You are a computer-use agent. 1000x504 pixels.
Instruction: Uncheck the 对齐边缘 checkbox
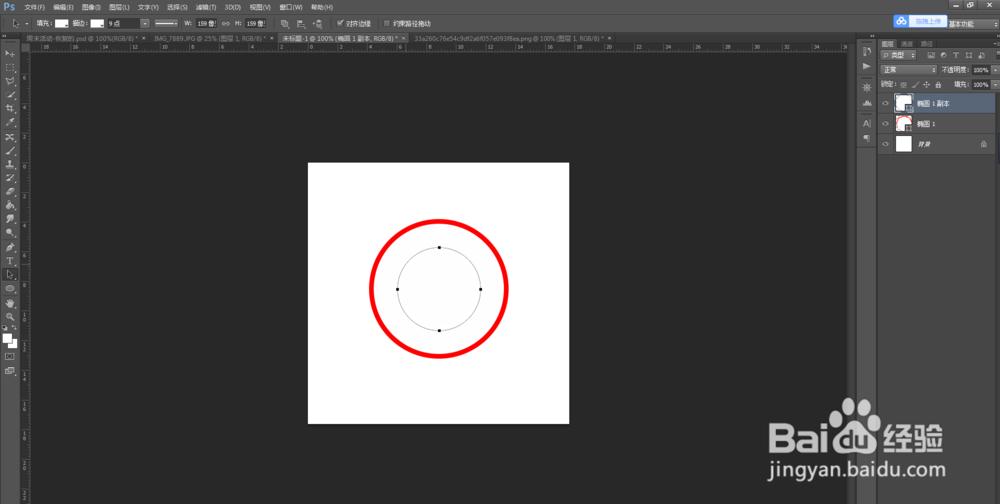pos(340,24)
